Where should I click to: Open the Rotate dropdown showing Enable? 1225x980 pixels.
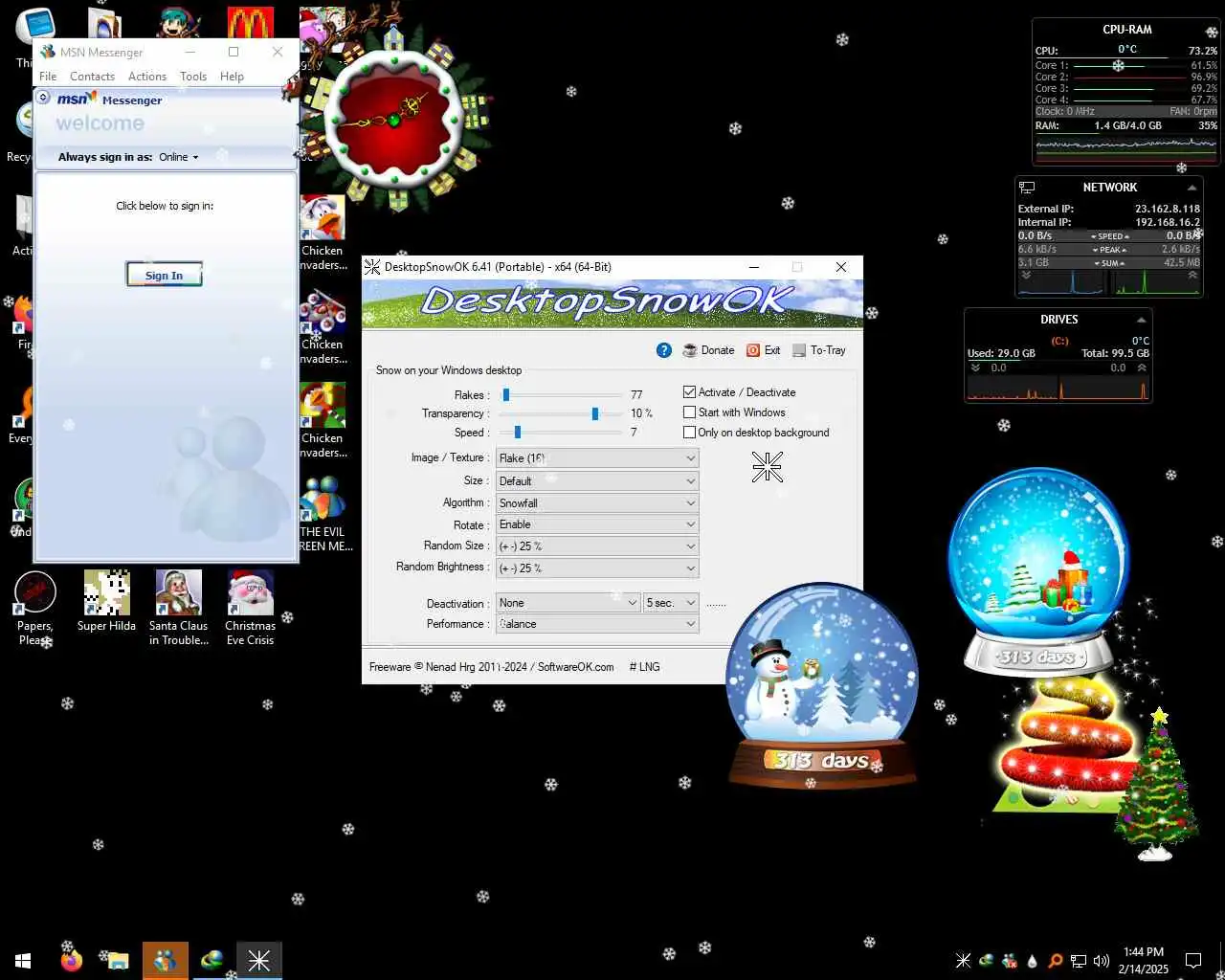coord(597,524)
